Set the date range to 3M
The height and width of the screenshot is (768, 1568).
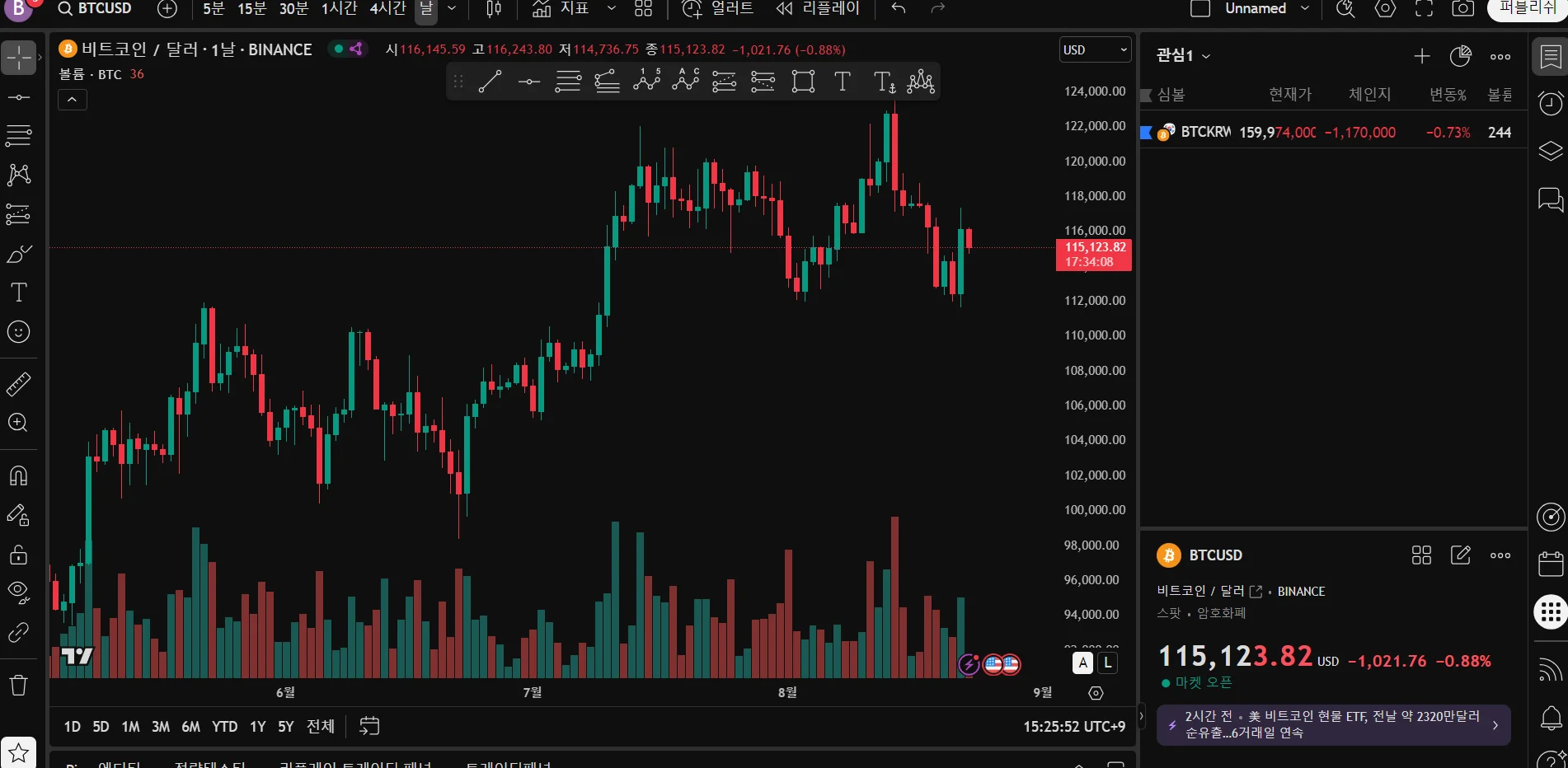click(161, 727)
